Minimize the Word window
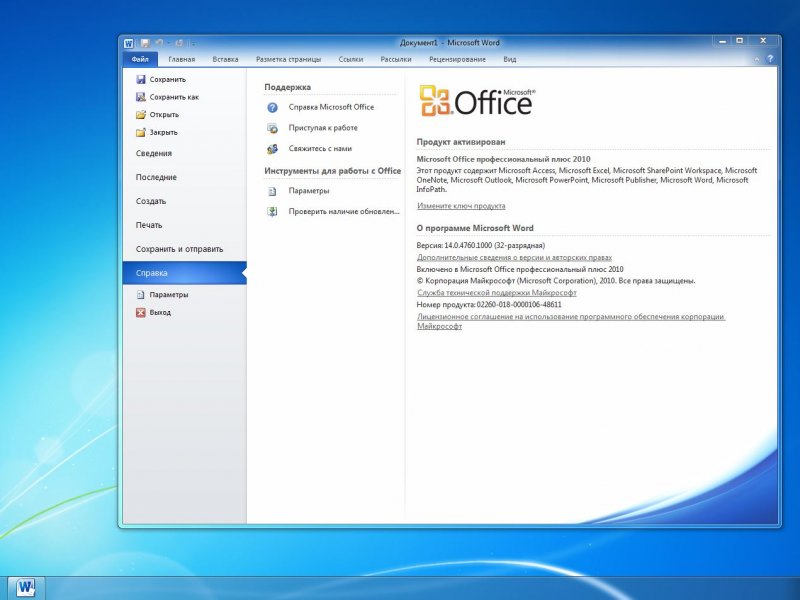Screen dimensions: 800x600 click(722, 41)
